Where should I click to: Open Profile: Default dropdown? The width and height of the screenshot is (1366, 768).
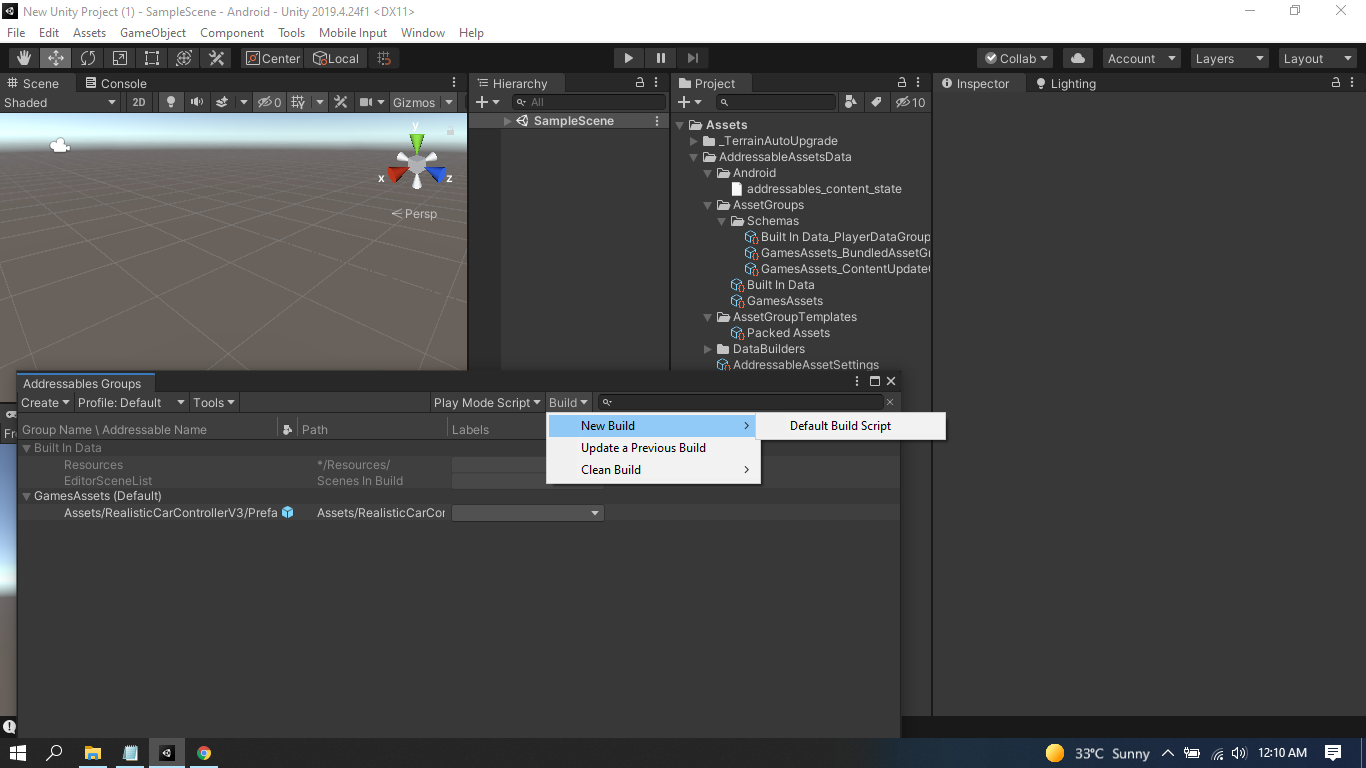pos(131,402)
